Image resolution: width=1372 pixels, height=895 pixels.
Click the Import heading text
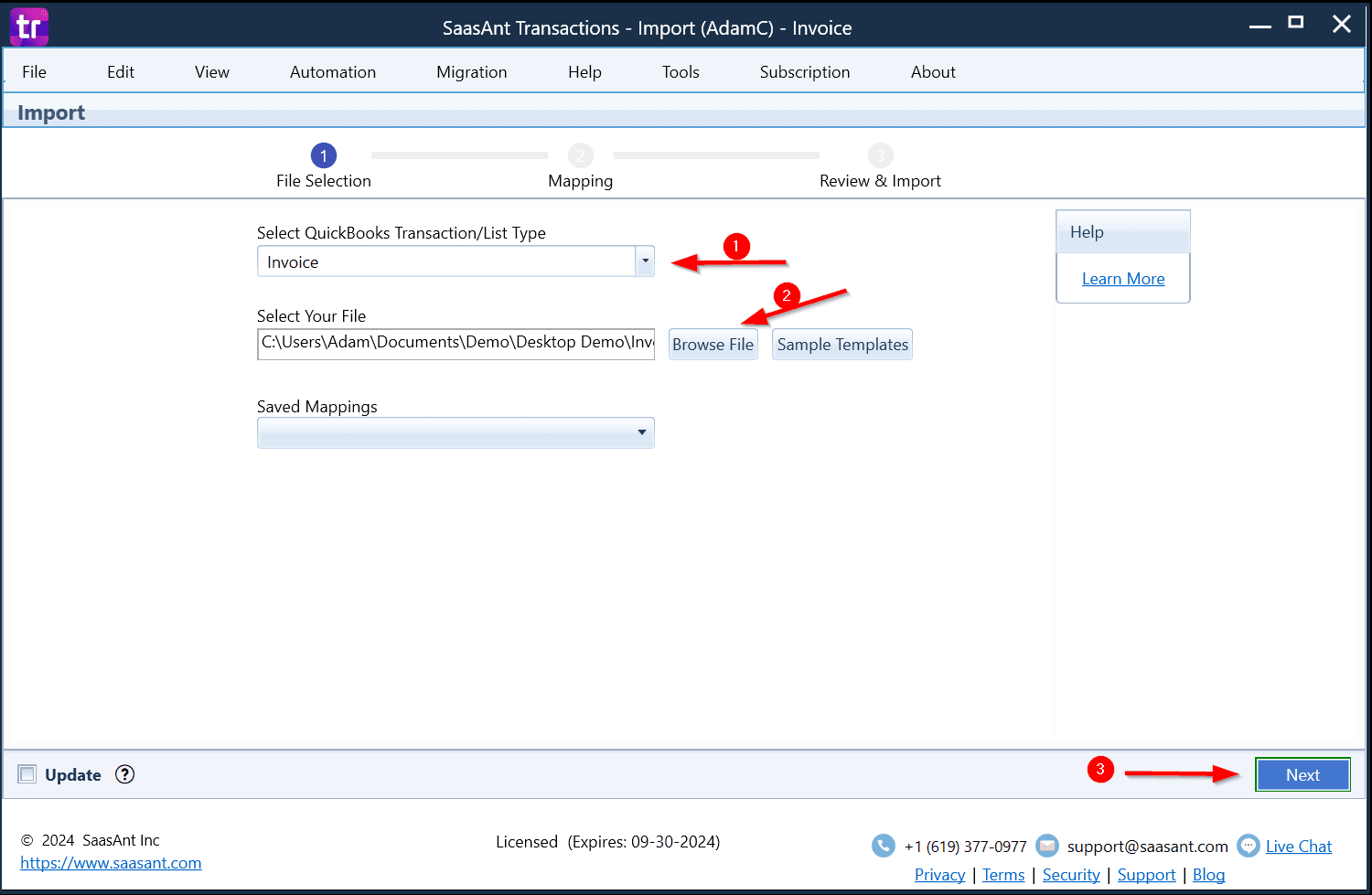(51, 112)
